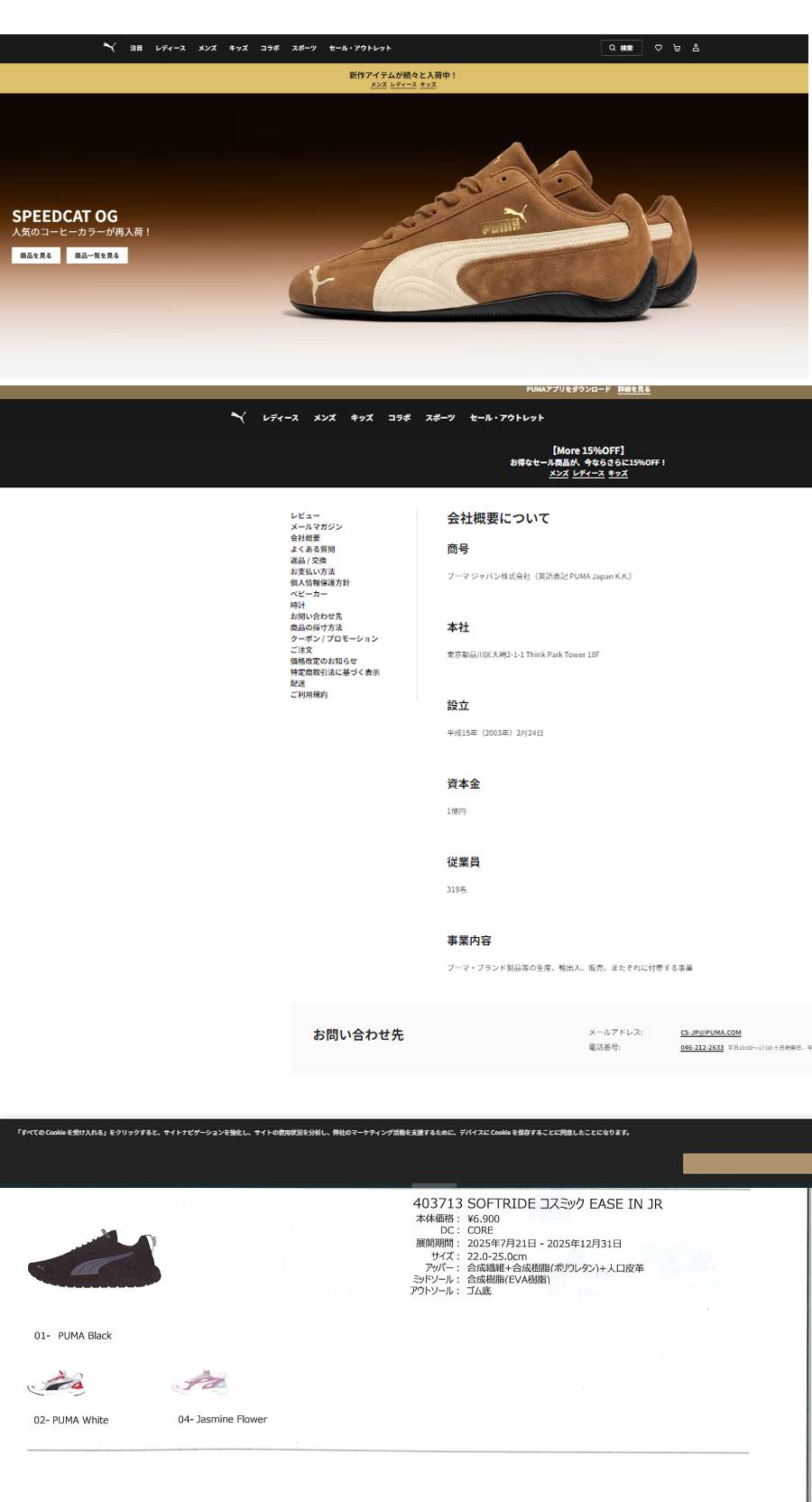Follow キッズ link in the 新作アイテム gold banner
This screenshot has width=812, height=1502.
click(x=429, y=85)
